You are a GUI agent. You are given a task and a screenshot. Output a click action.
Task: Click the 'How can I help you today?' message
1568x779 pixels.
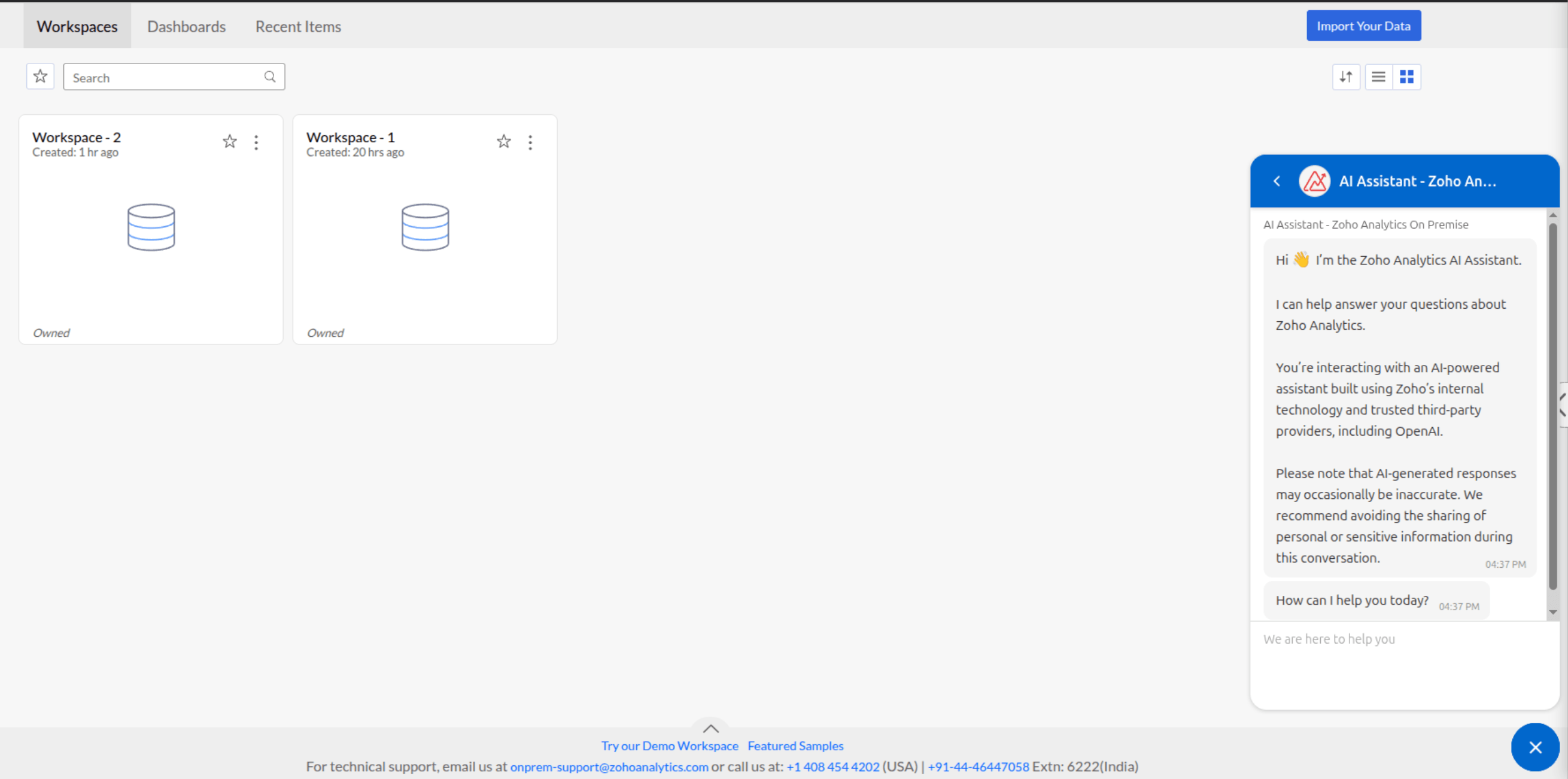(1376, 601)
